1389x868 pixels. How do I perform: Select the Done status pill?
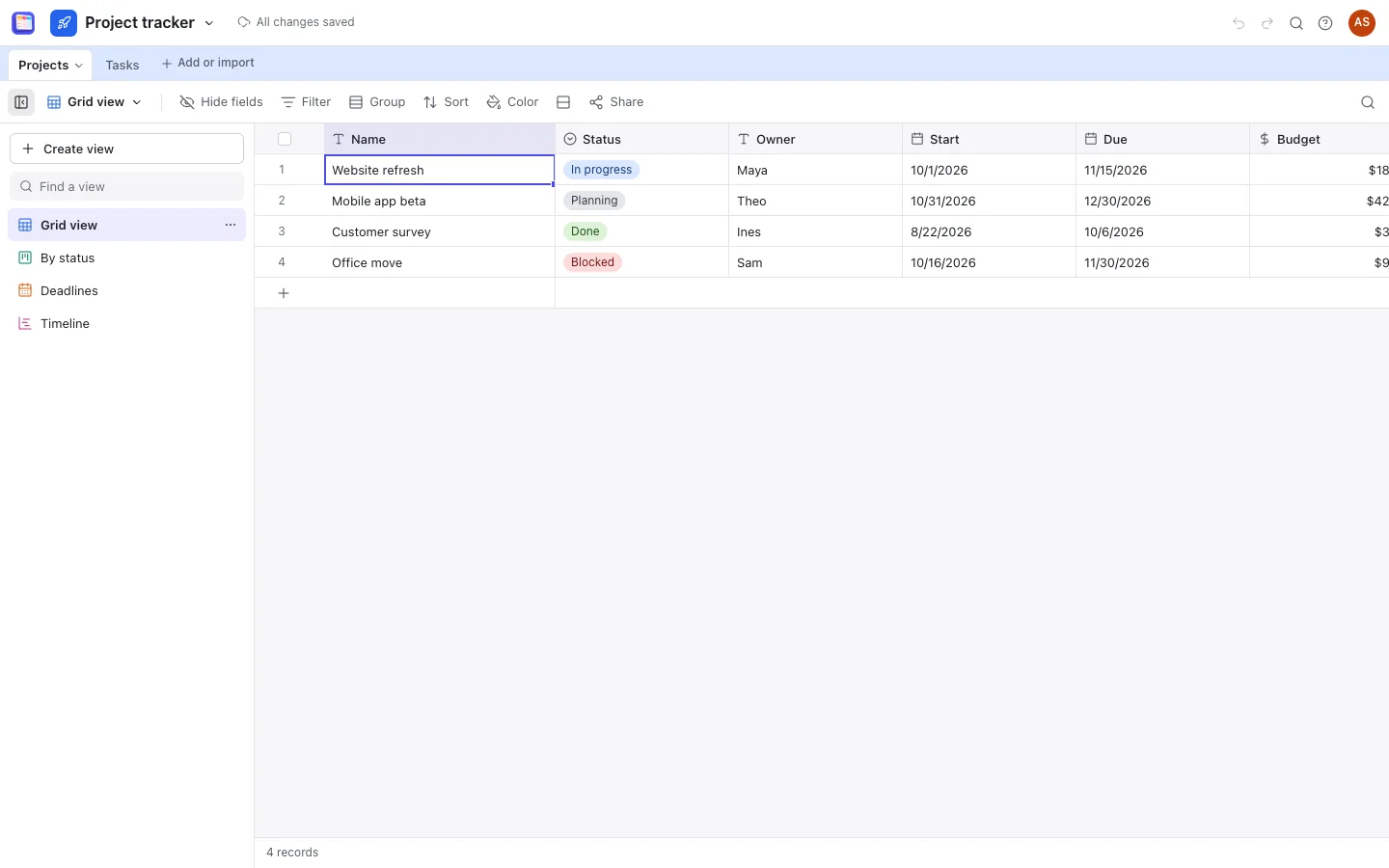(x=586, y=231)
